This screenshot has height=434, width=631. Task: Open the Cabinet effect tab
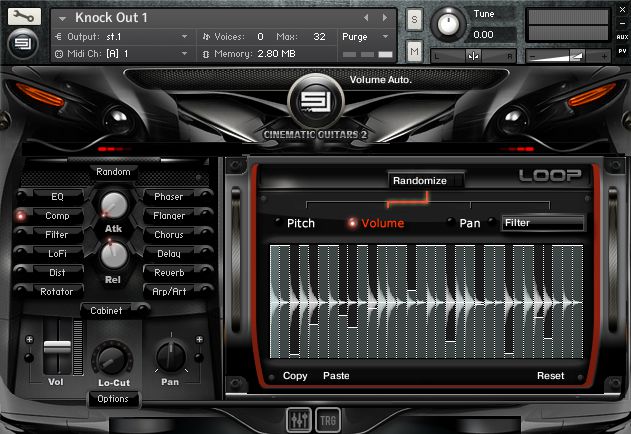[106, 310]
